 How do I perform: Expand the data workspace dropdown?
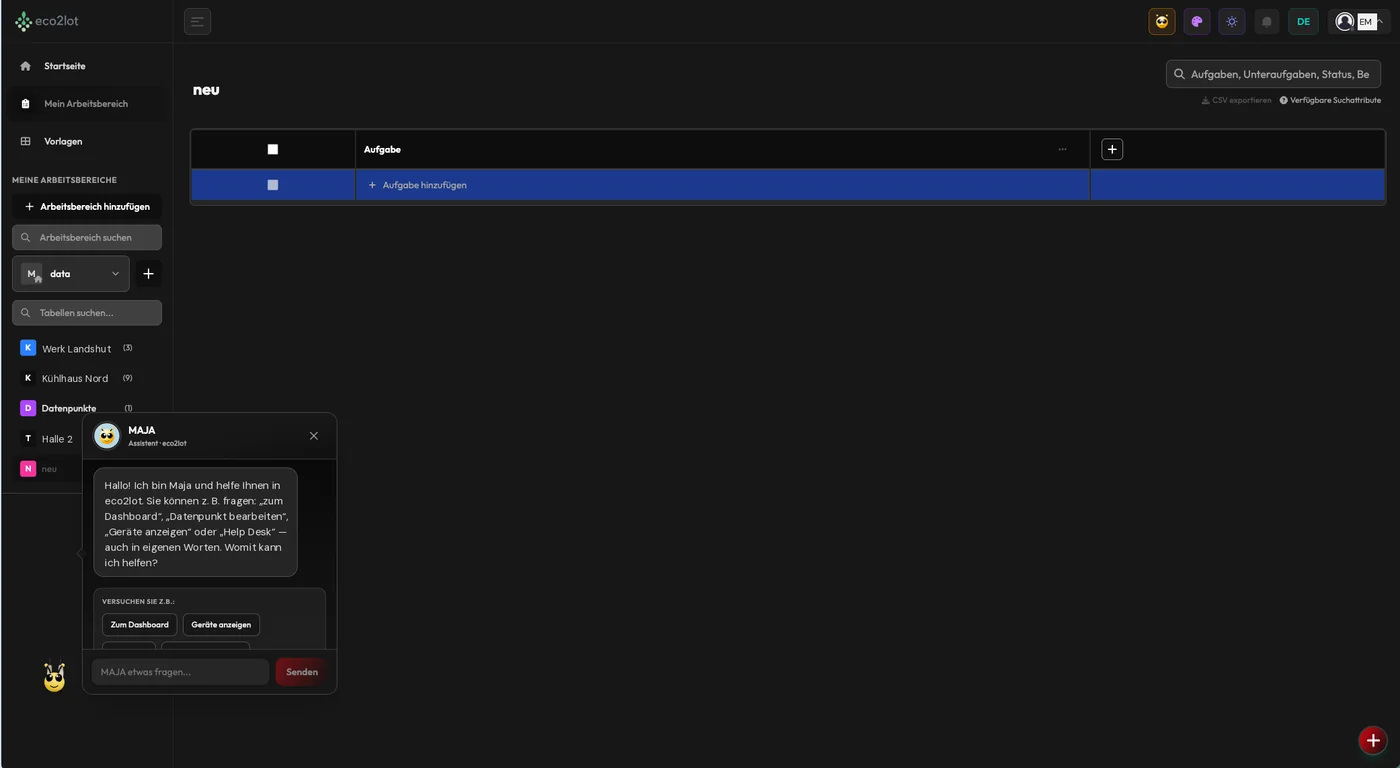pos(71,274)
